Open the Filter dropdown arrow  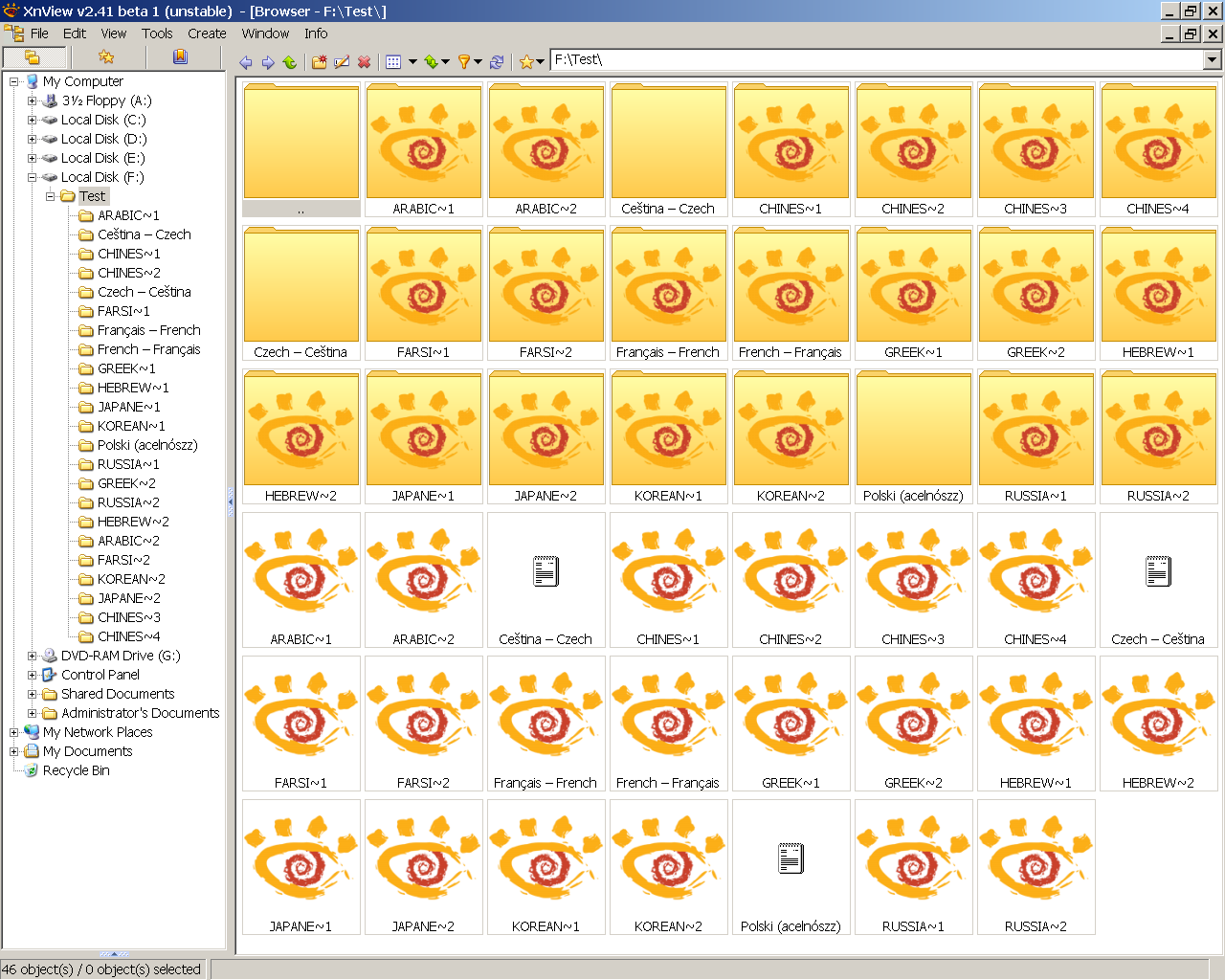(479, 62)
